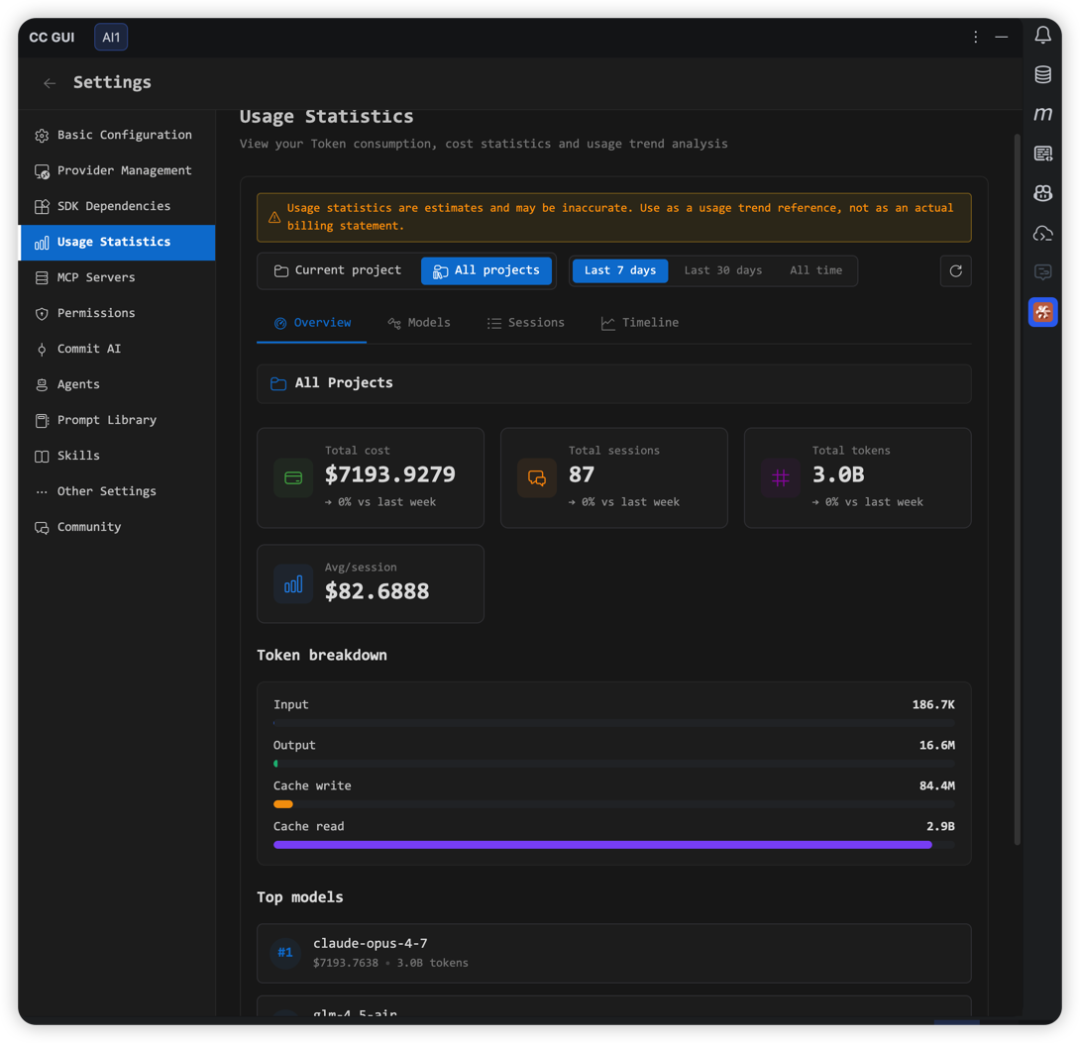Click the $7193.9279 total cost value
1080x1043 pixels.
pos(390,475)
